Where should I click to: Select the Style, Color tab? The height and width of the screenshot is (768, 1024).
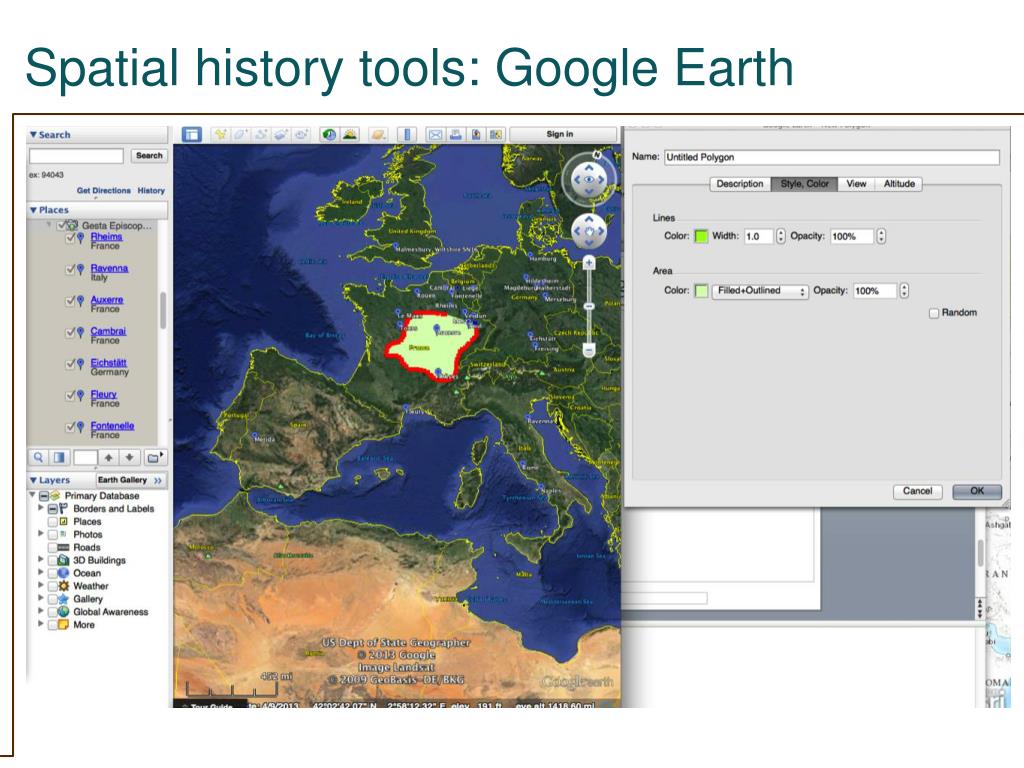[x=804, y=184]
